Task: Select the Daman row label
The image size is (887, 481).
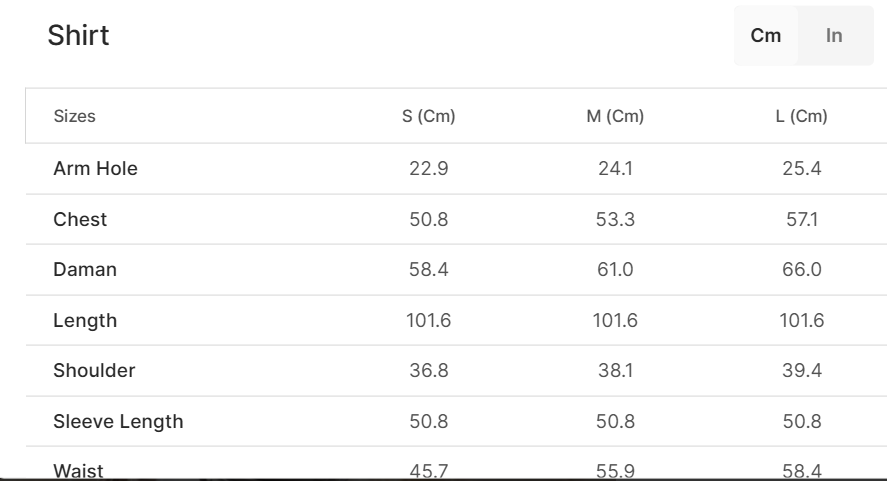Action: pyautogui.click(x=85, y=269)
